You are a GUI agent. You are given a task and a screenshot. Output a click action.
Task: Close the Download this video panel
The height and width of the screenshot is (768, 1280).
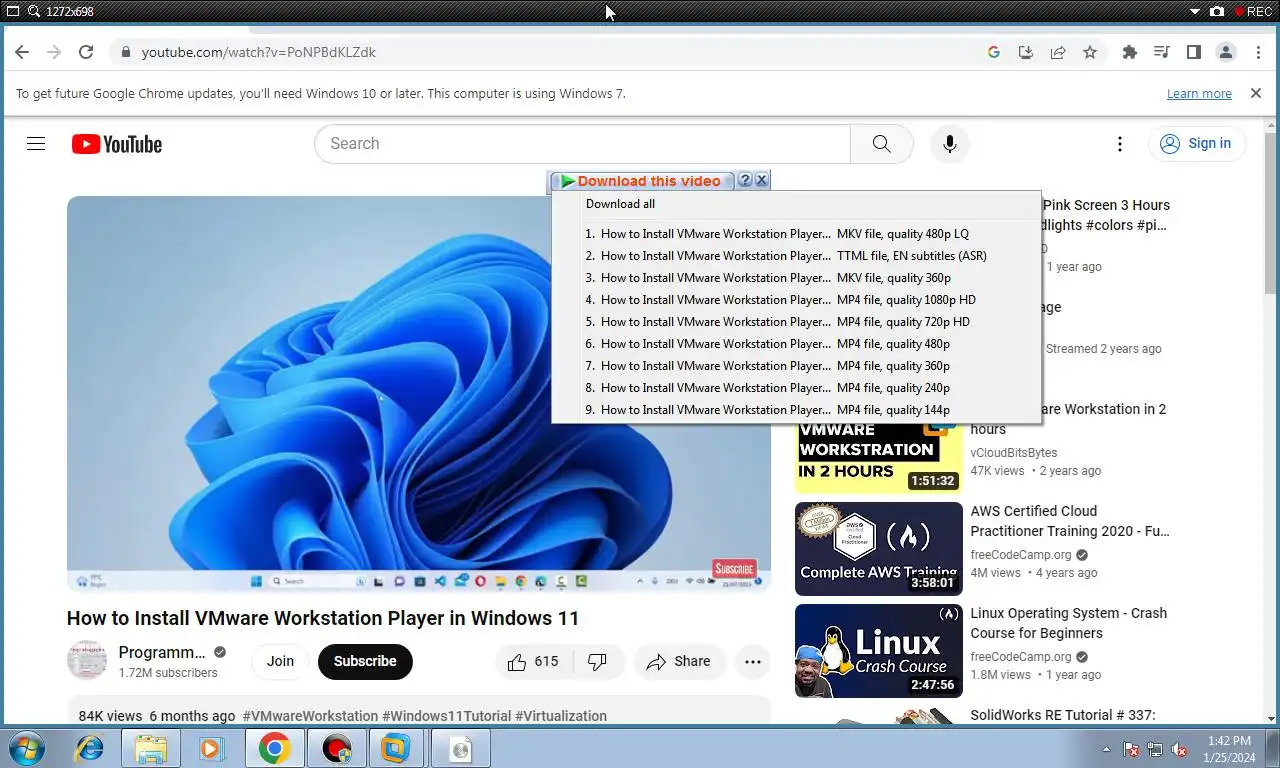click(761, 180)
